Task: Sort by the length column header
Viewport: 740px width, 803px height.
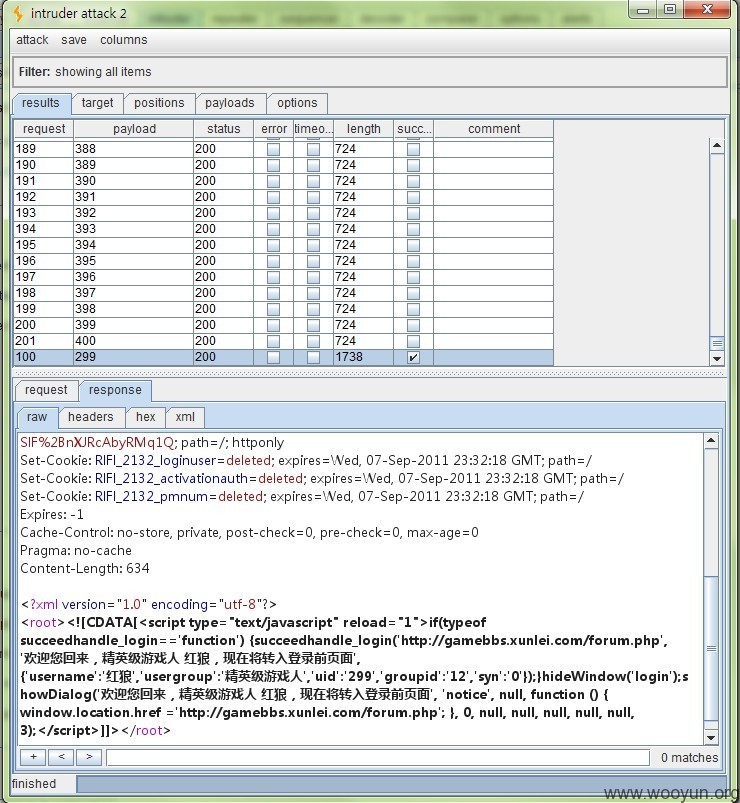Action: pos(364,129)
